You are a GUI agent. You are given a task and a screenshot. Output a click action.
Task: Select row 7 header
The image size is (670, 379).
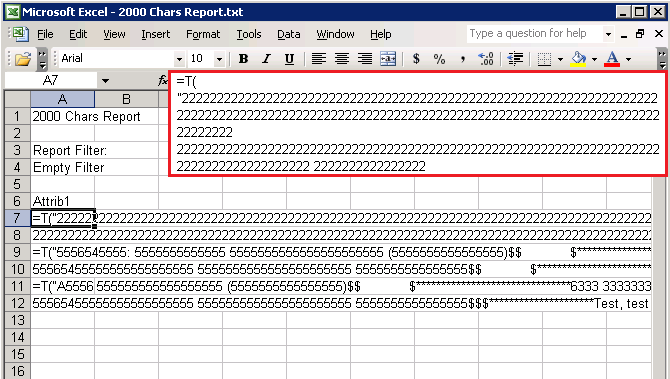(17, 218)
